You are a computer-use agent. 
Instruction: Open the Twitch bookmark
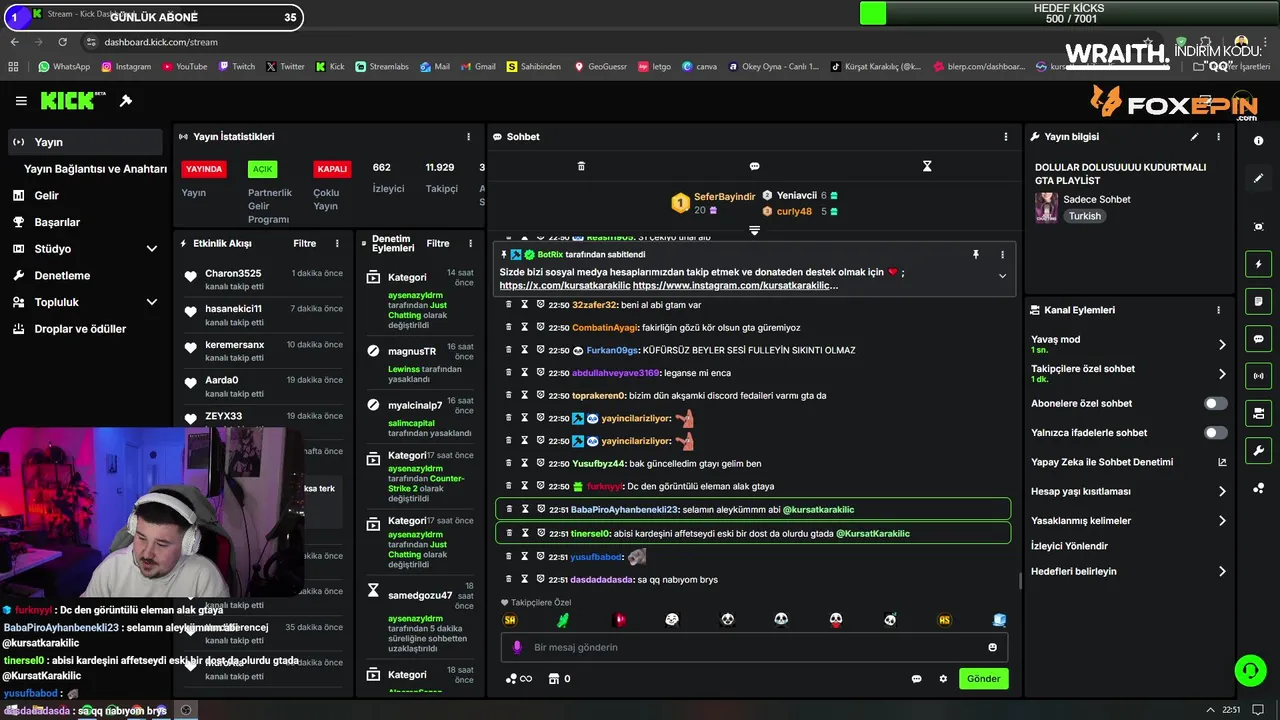click(236, 67)
